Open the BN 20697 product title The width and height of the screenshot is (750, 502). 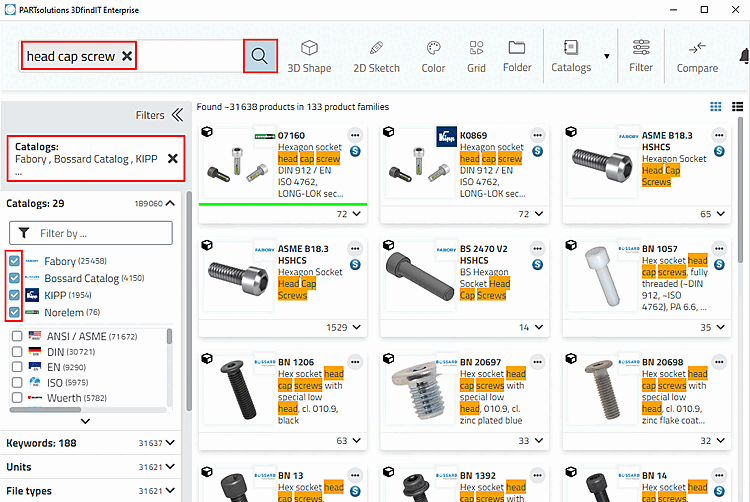(480, 362)
